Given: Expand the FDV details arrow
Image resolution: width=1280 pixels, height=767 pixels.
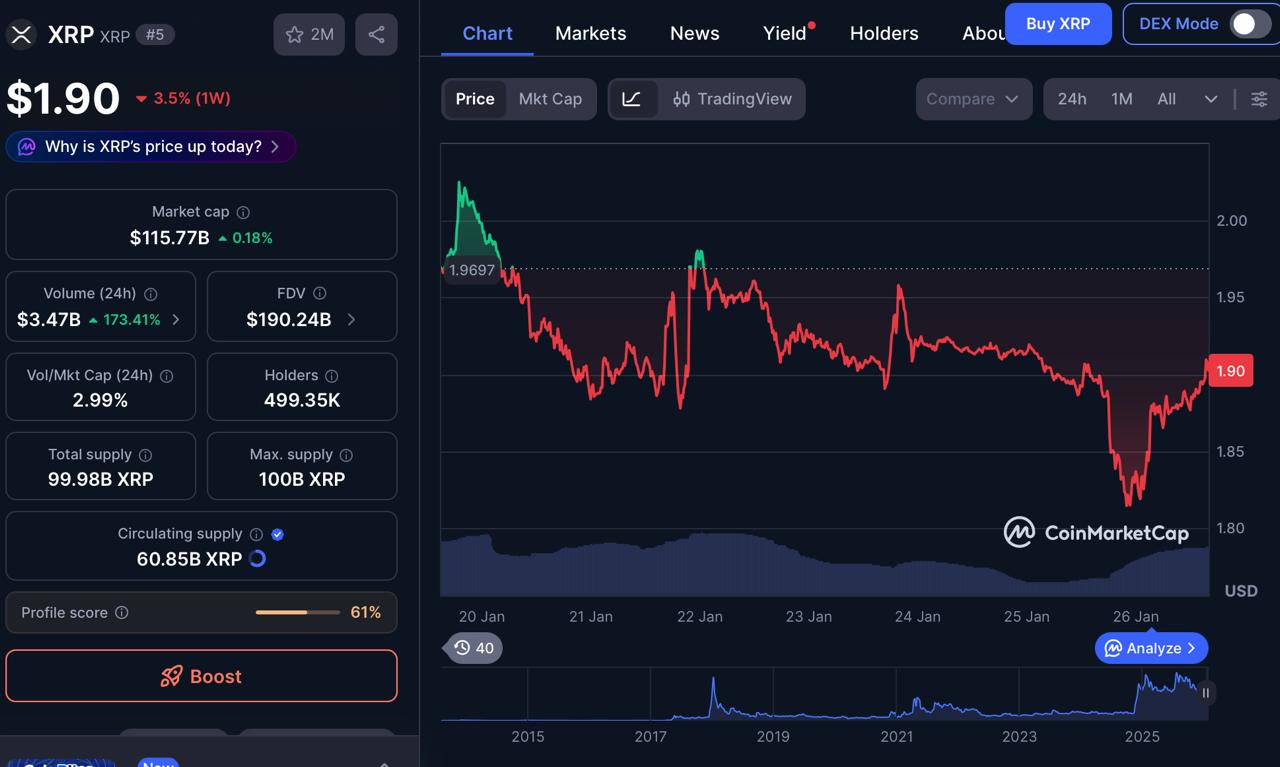Looking at the screenshot, I should click(351, 320).
